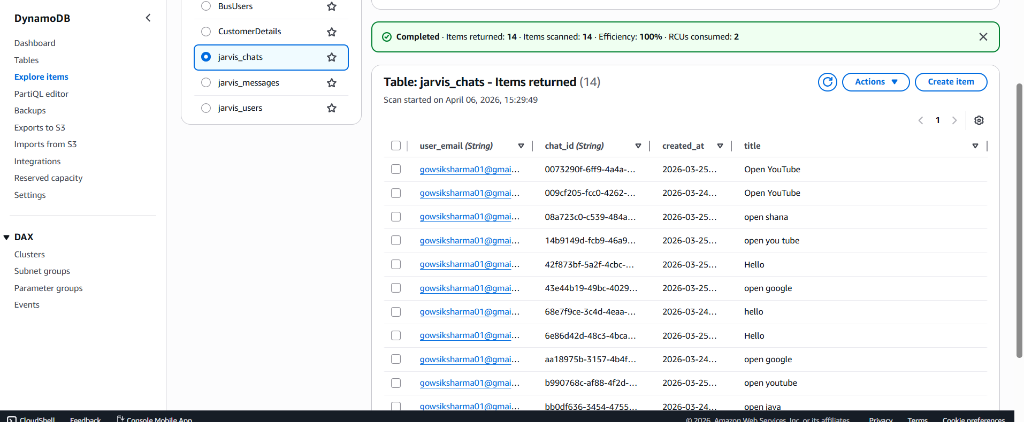
Task: Check the row with chat_id 68e7f9ce
Action: pyautogui.click(x=396, y=312)
